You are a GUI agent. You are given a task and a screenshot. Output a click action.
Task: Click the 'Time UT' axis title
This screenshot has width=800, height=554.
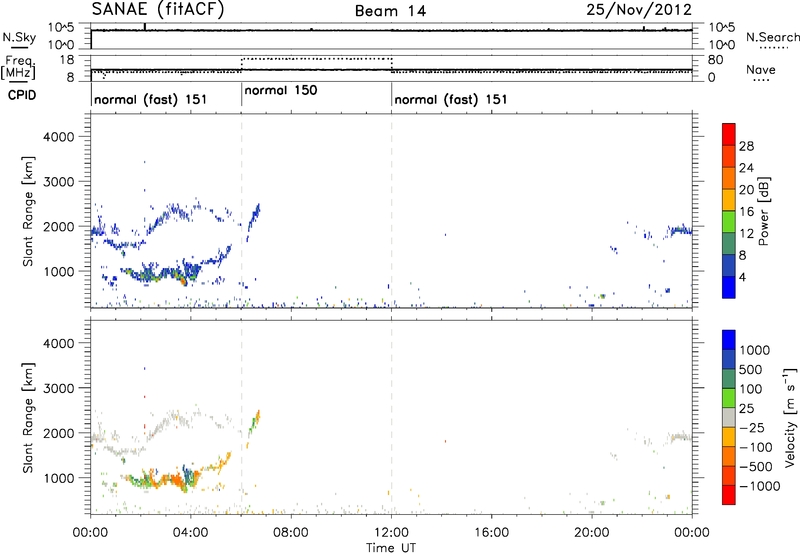coord(391,548)
